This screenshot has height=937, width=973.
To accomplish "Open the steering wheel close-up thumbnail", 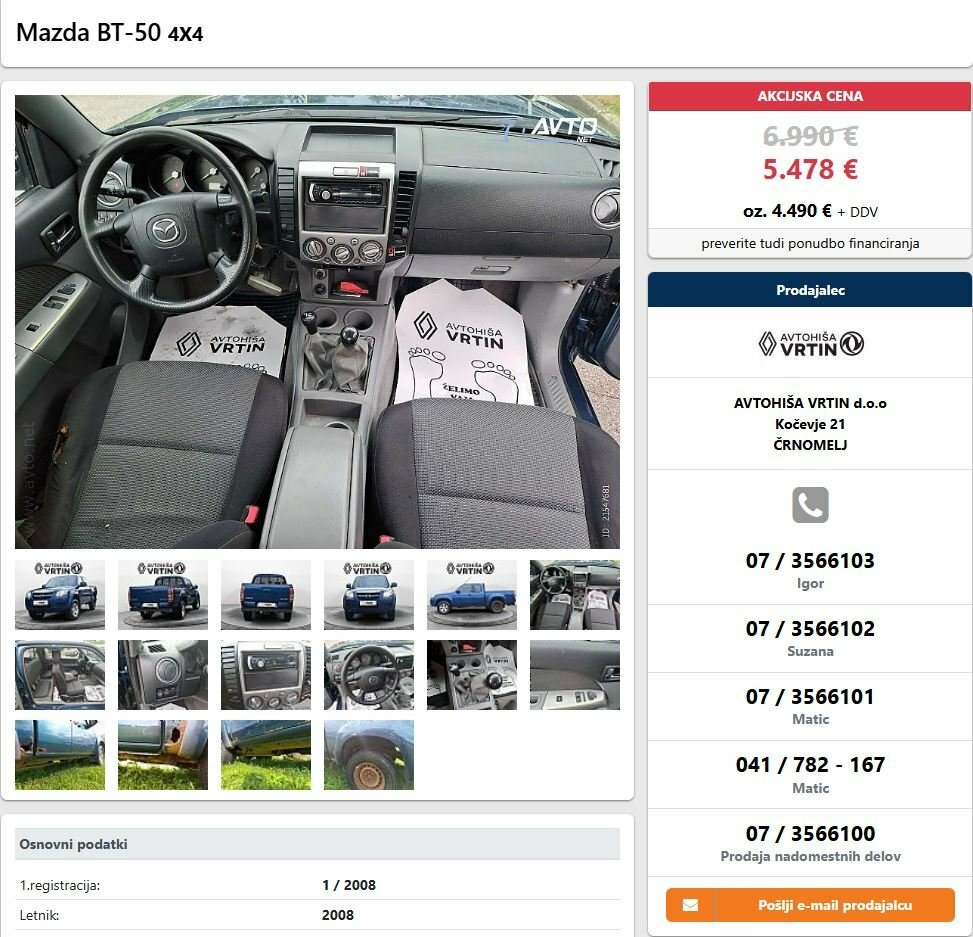I will [369, 675].
